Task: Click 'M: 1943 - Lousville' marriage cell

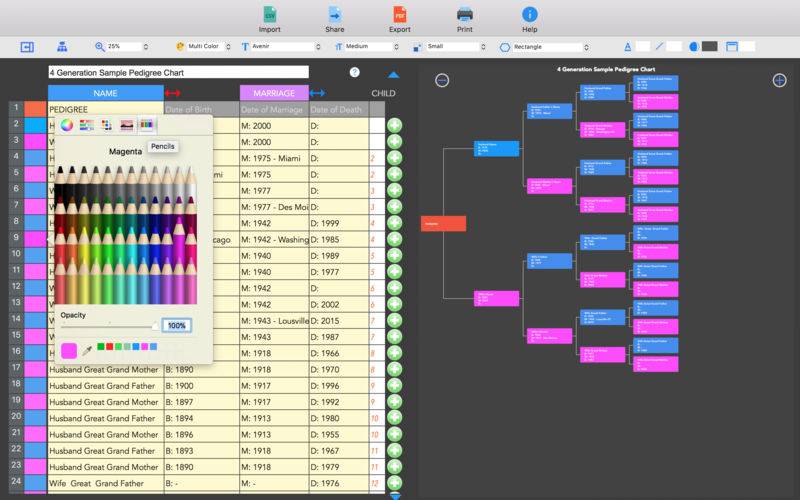Action: click(x=274, y=320)
